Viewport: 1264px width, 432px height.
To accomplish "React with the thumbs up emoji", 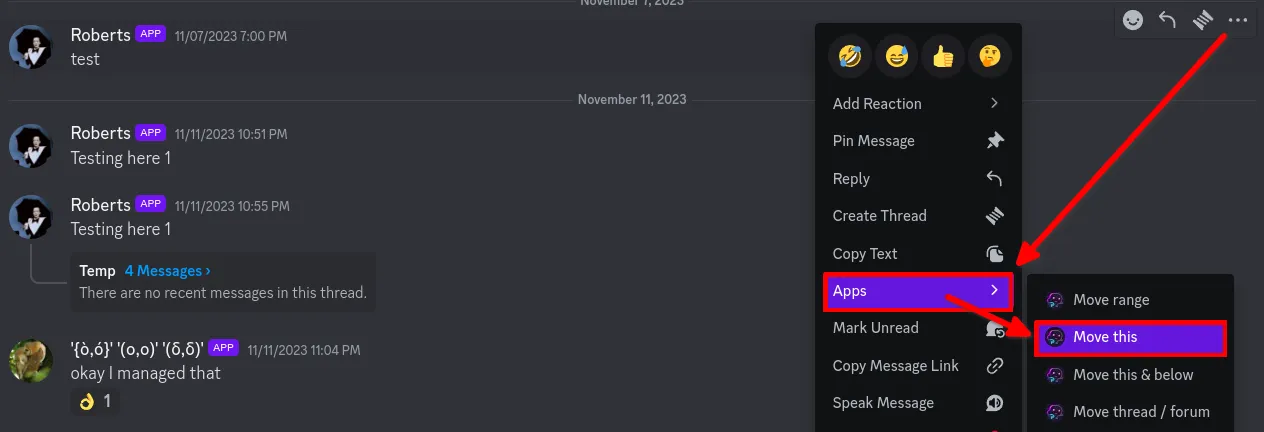I will click(943, 57).
